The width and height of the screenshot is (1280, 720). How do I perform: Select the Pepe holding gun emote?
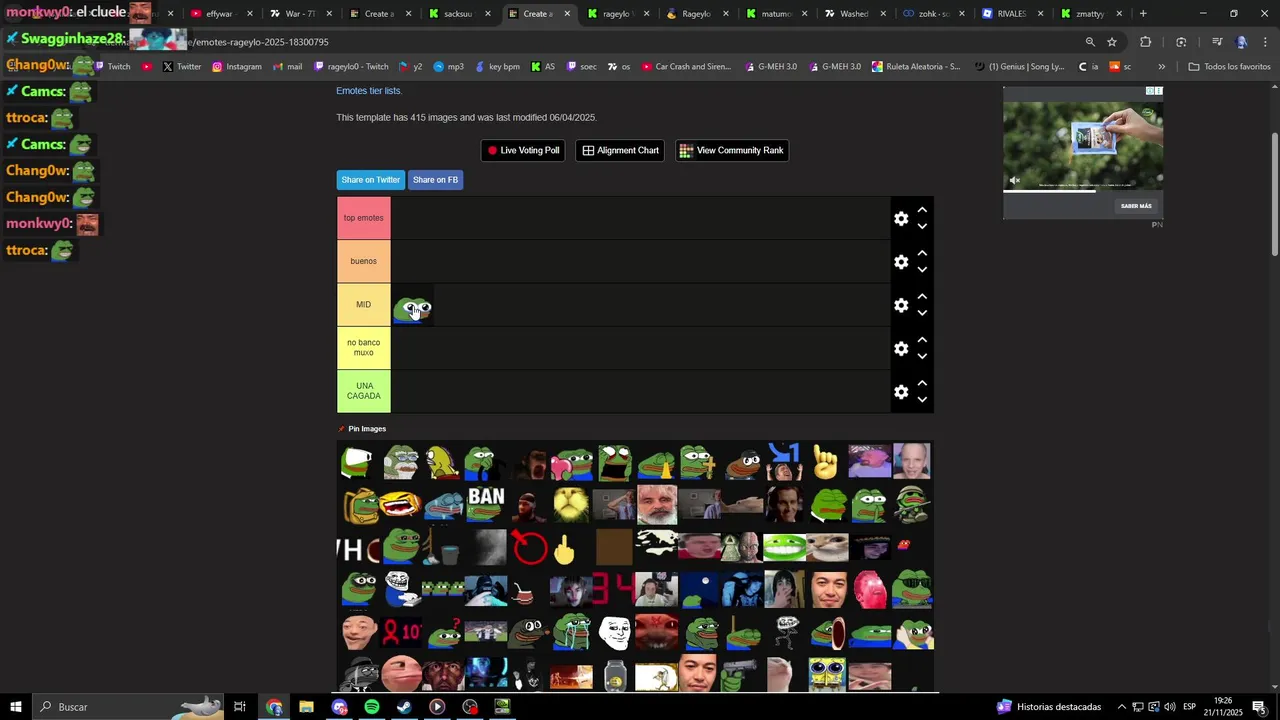tap(741, 675)
